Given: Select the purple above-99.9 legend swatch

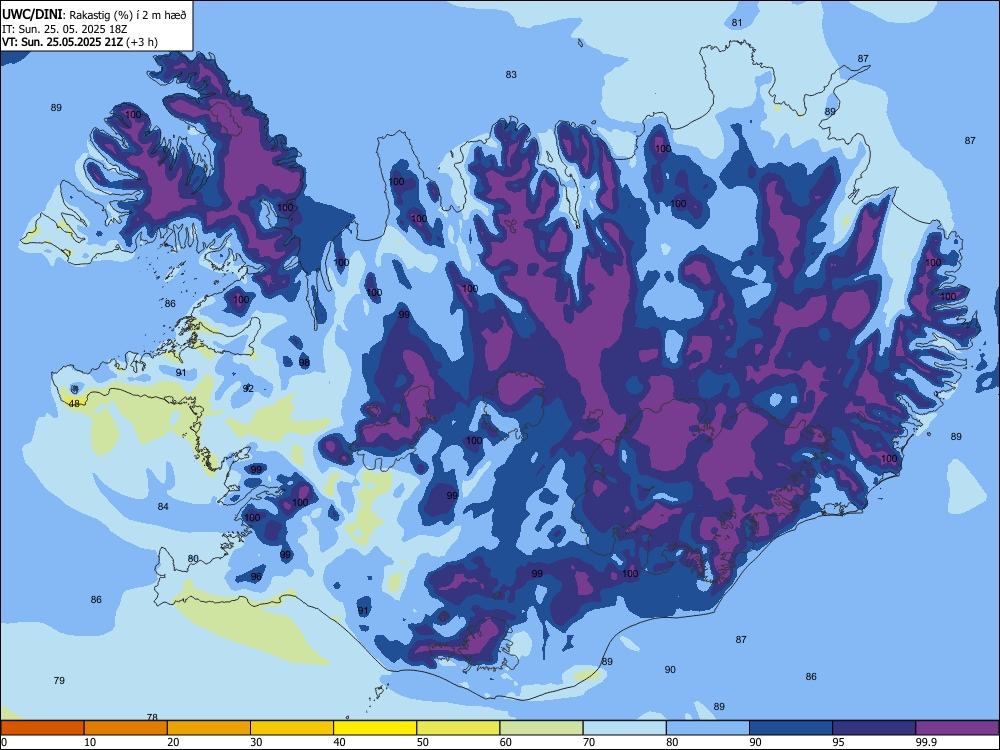Looking at the screenshot, I should point(957,728).
